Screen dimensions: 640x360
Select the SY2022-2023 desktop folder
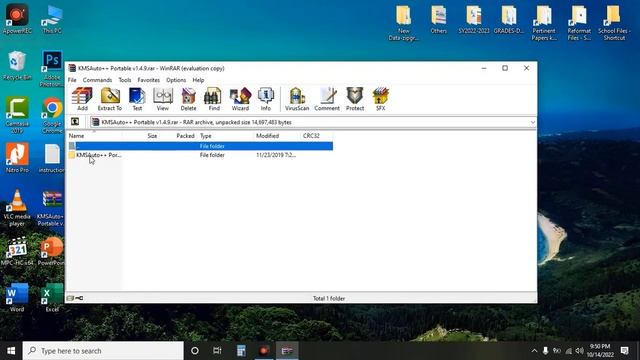coord(474,19)
